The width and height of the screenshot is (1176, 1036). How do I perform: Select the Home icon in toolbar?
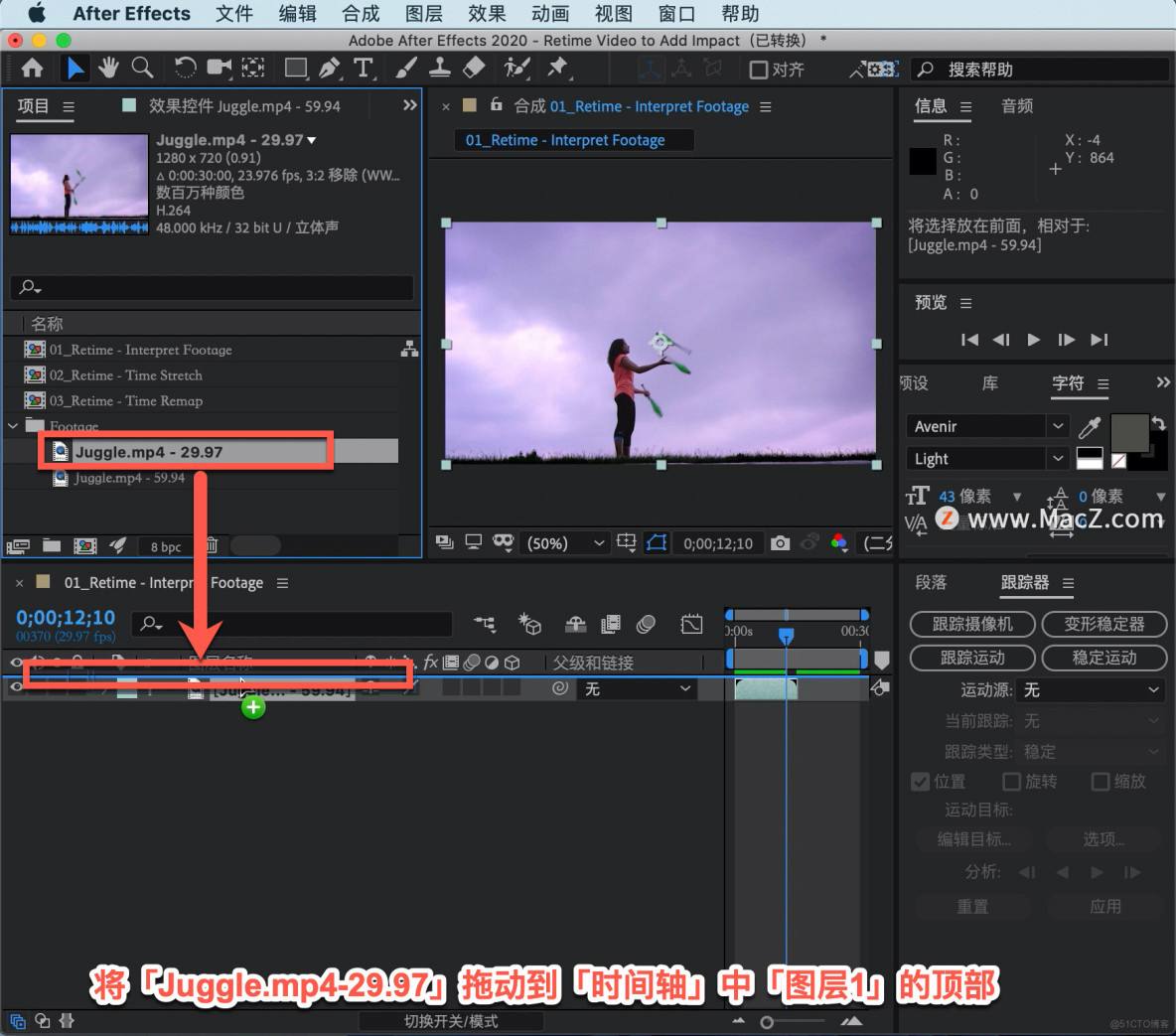click(x=32, y=69)
